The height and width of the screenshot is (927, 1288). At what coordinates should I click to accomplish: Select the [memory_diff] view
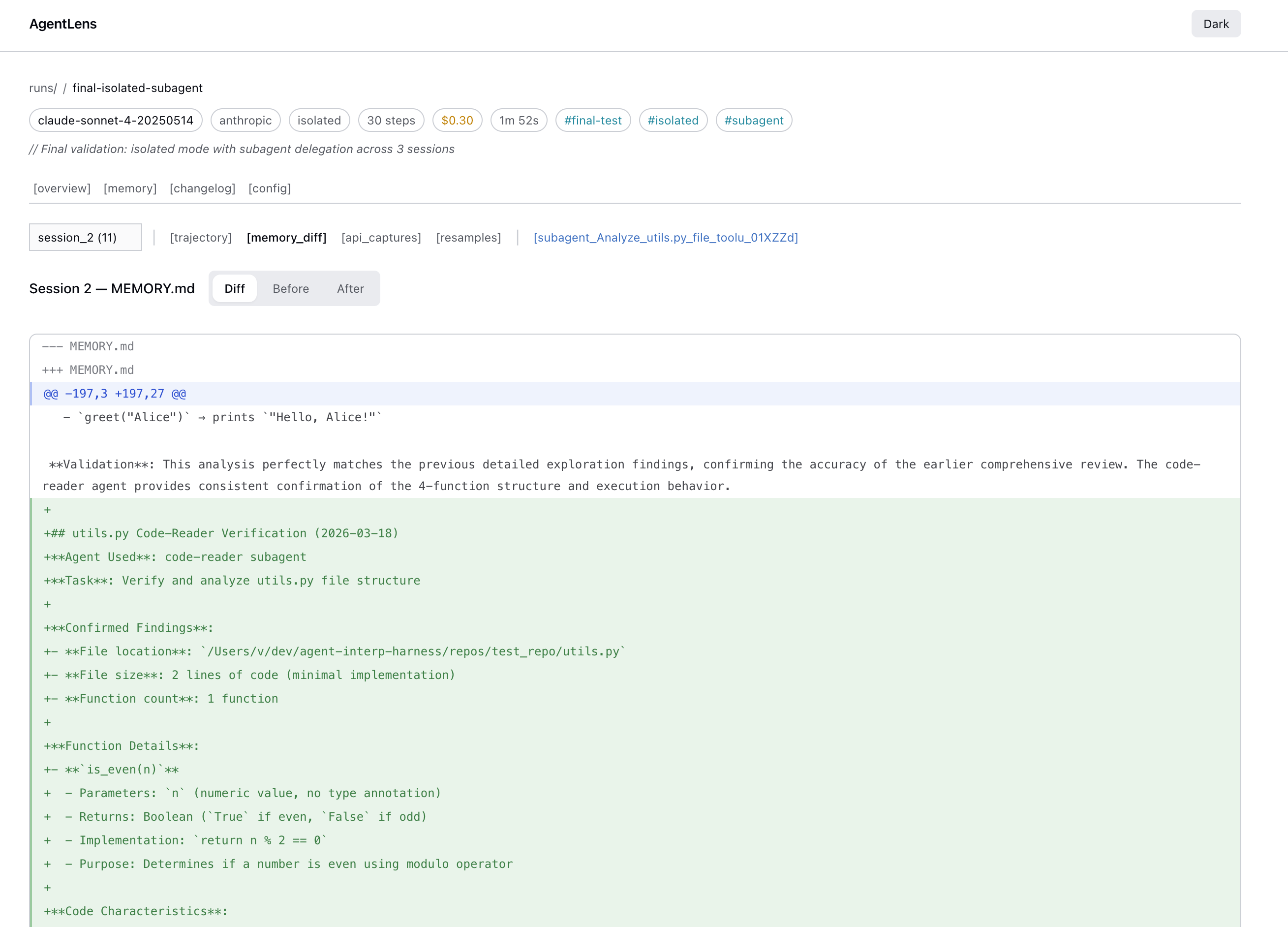(x=286, y=238)
